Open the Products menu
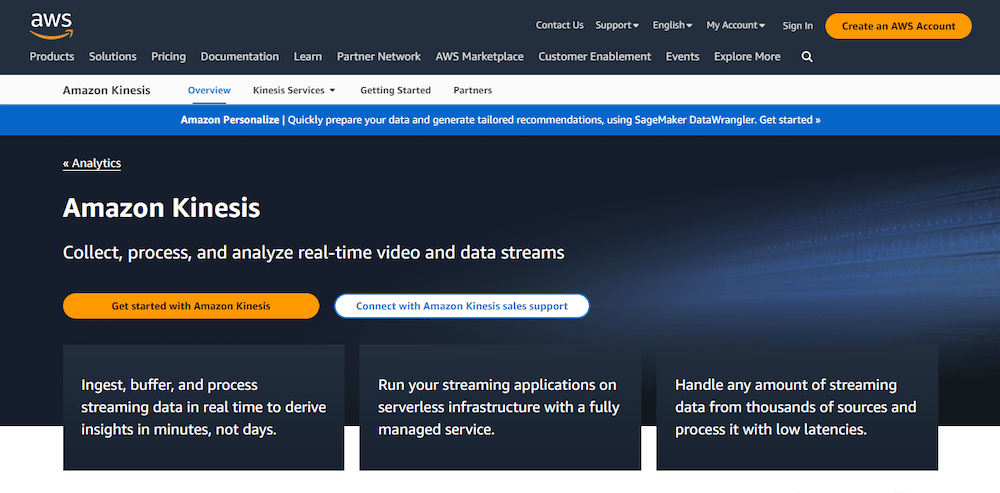 coord(52,57)
